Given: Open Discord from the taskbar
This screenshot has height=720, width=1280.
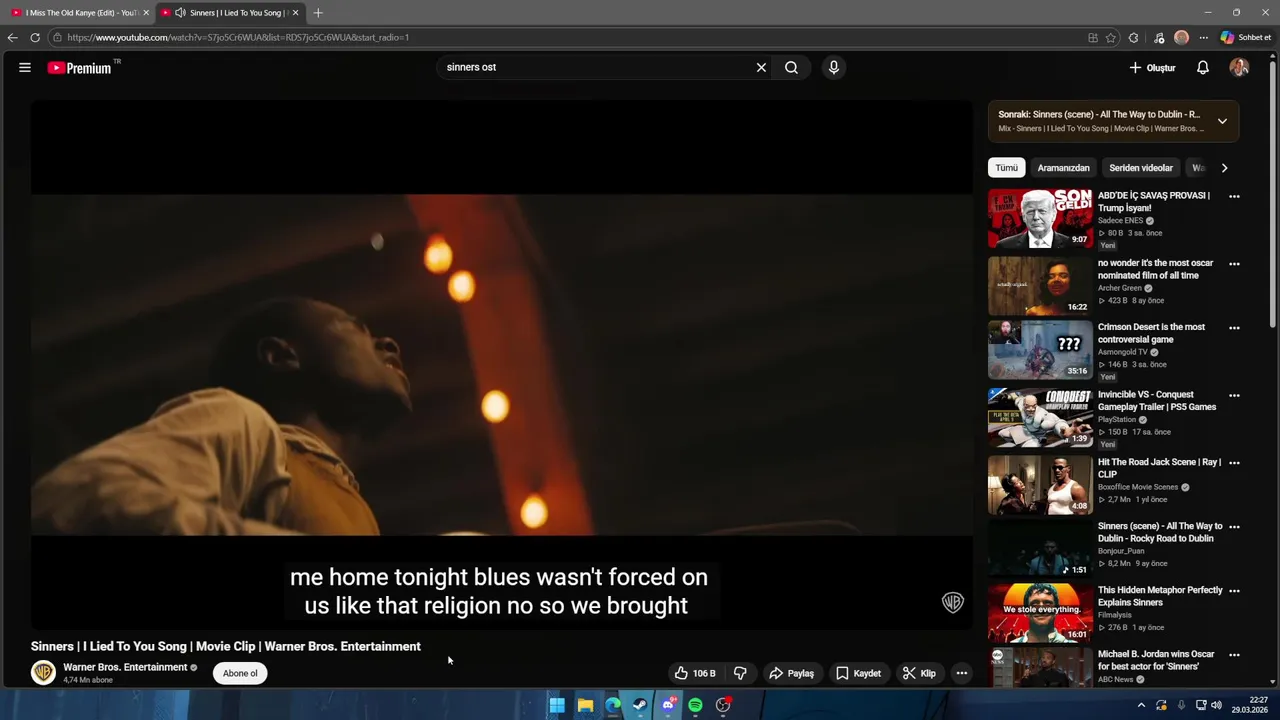Looking at the screenshot, I should pyautogui.click(x=668, y=705).
